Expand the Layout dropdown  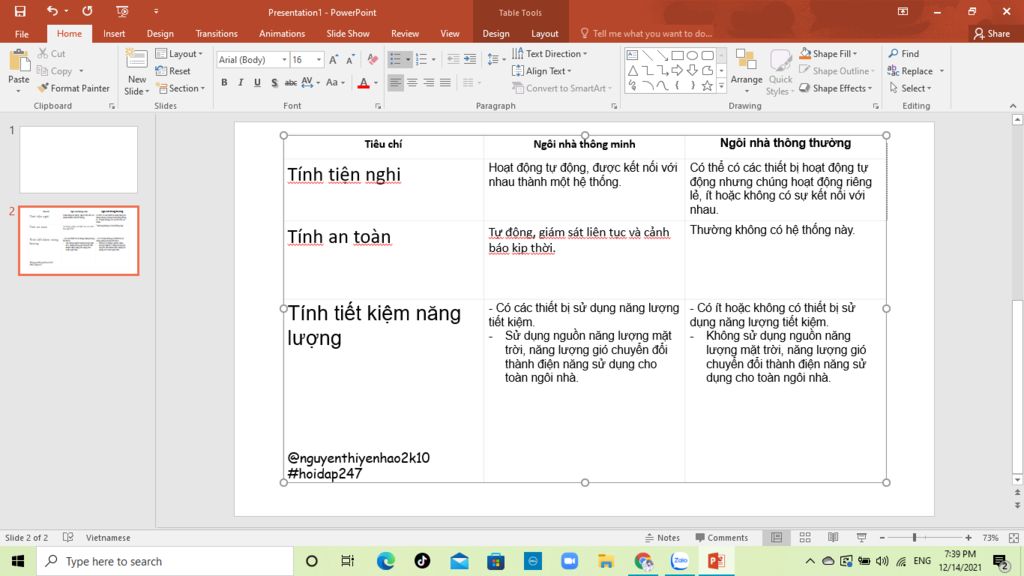pyautogui.click(x=180, y=54)
